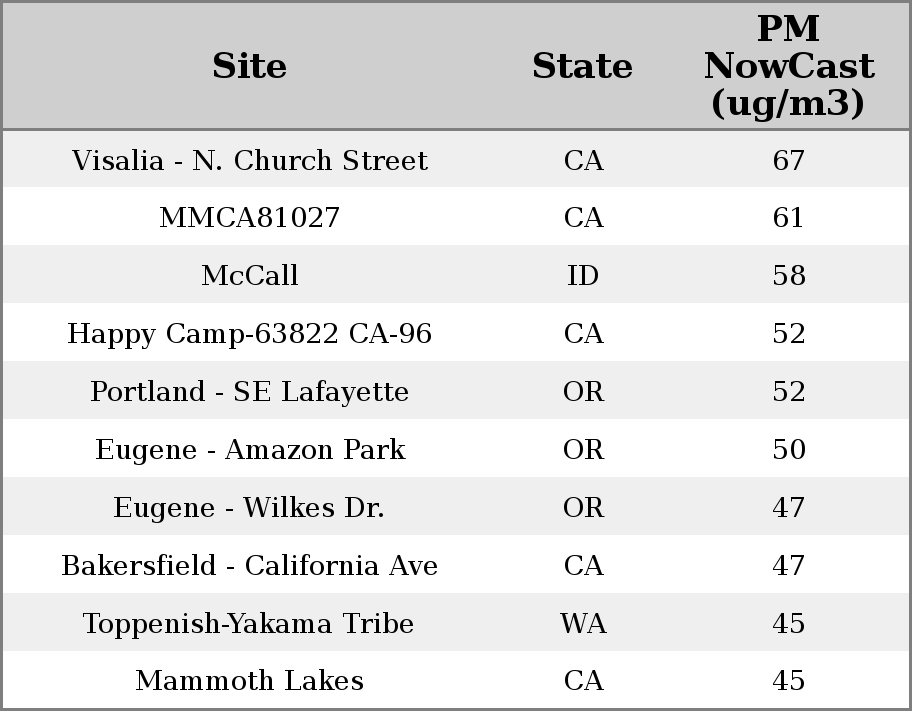Click the McCall site name
This screenshot has width=912, height=711.
pyautogui.click(x=249, y=276)
